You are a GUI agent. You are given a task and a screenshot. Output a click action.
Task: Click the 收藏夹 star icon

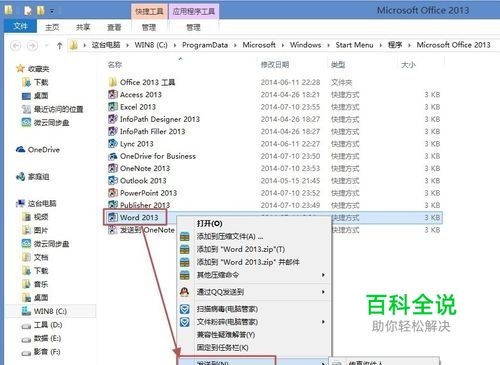(20, 69)
